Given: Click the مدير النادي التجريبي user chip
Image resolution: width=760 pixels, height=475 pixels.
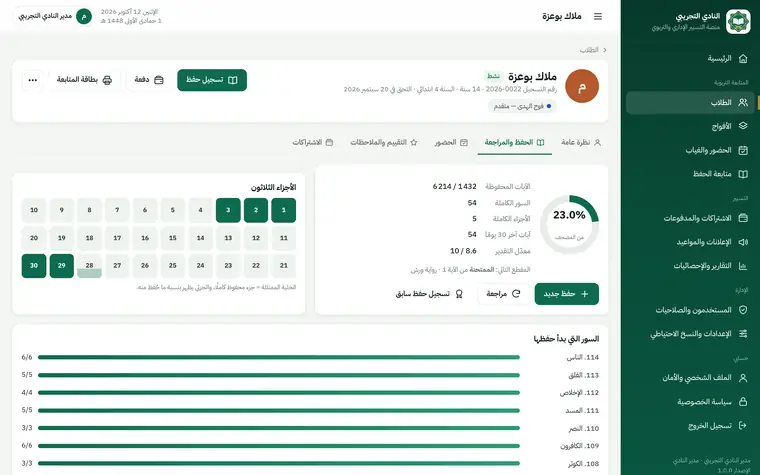Looking at the screenshot, I should coord(55,16).
